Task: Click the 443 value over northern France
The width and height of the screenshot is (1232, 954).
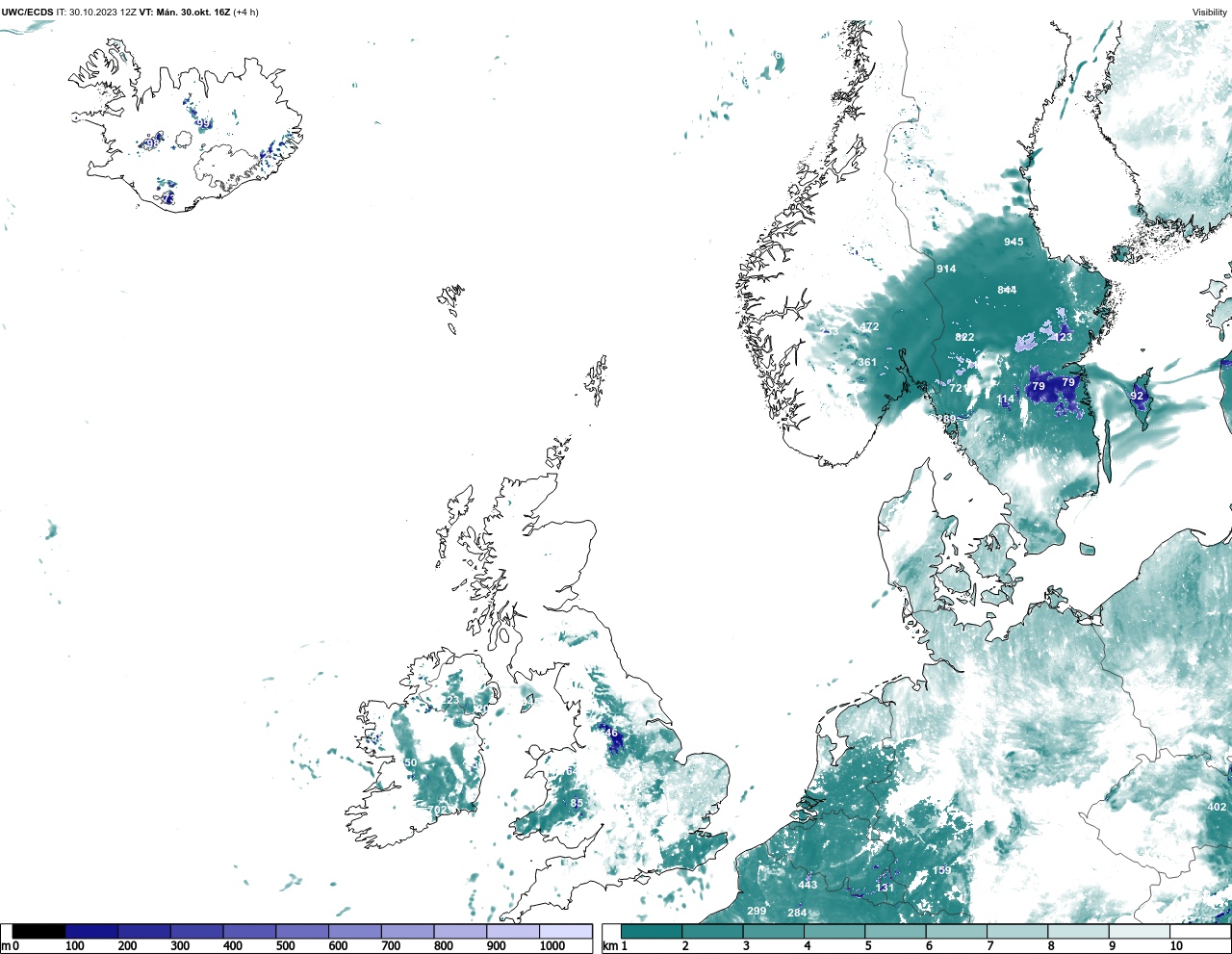Action: (808, 885)
